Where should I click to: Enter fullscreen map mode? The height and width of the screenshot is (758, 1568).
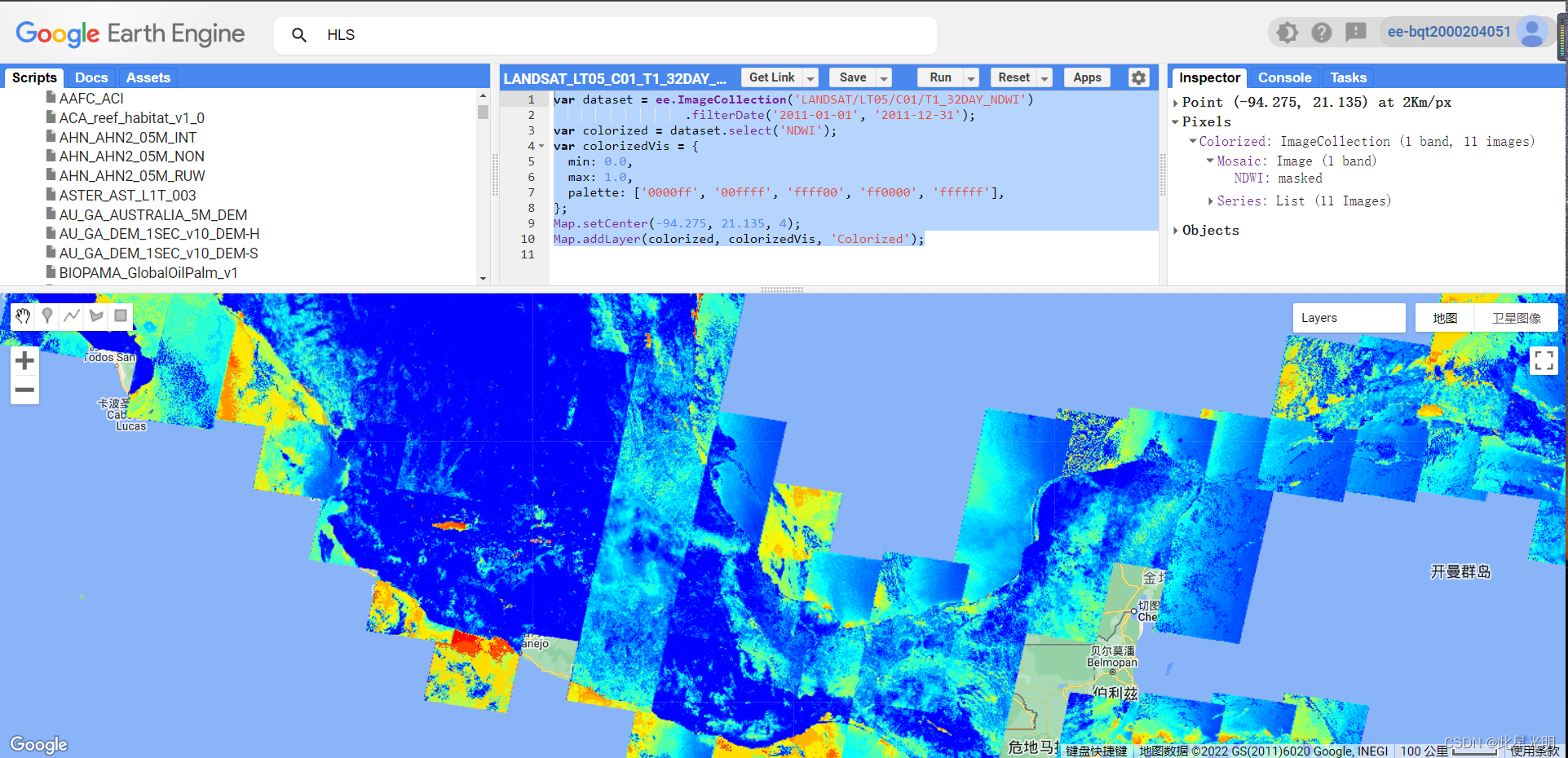[1543, 360]
